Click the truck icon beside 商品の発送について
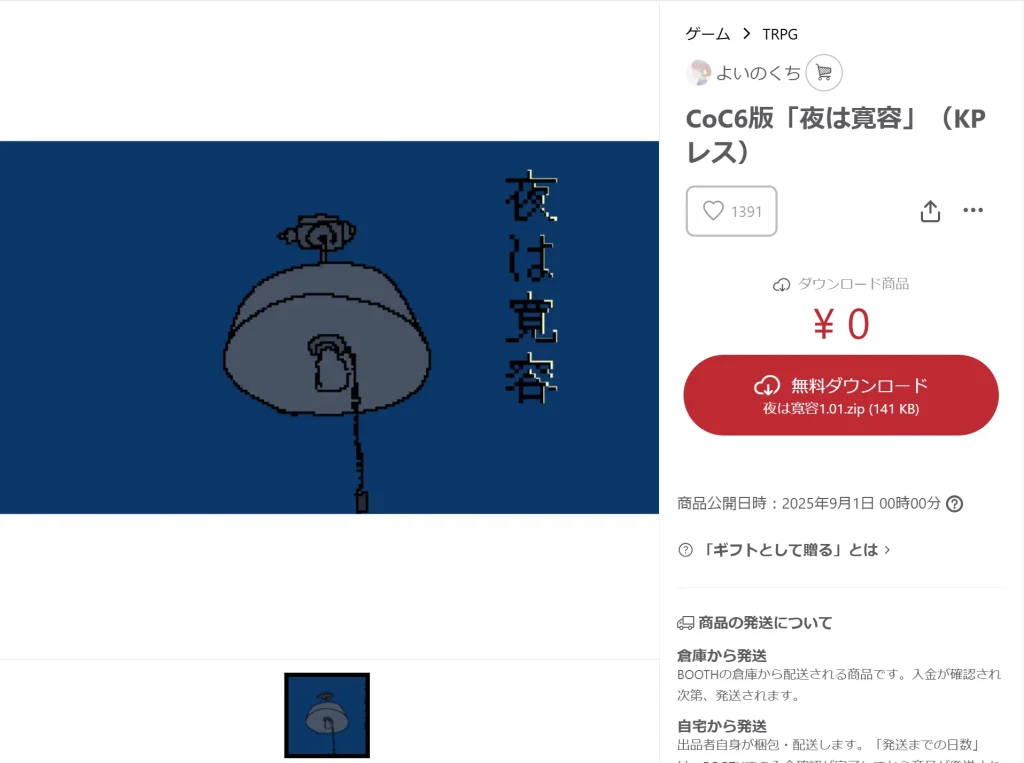This screenshot has width=1024, height=763. (x=686, y=623)
